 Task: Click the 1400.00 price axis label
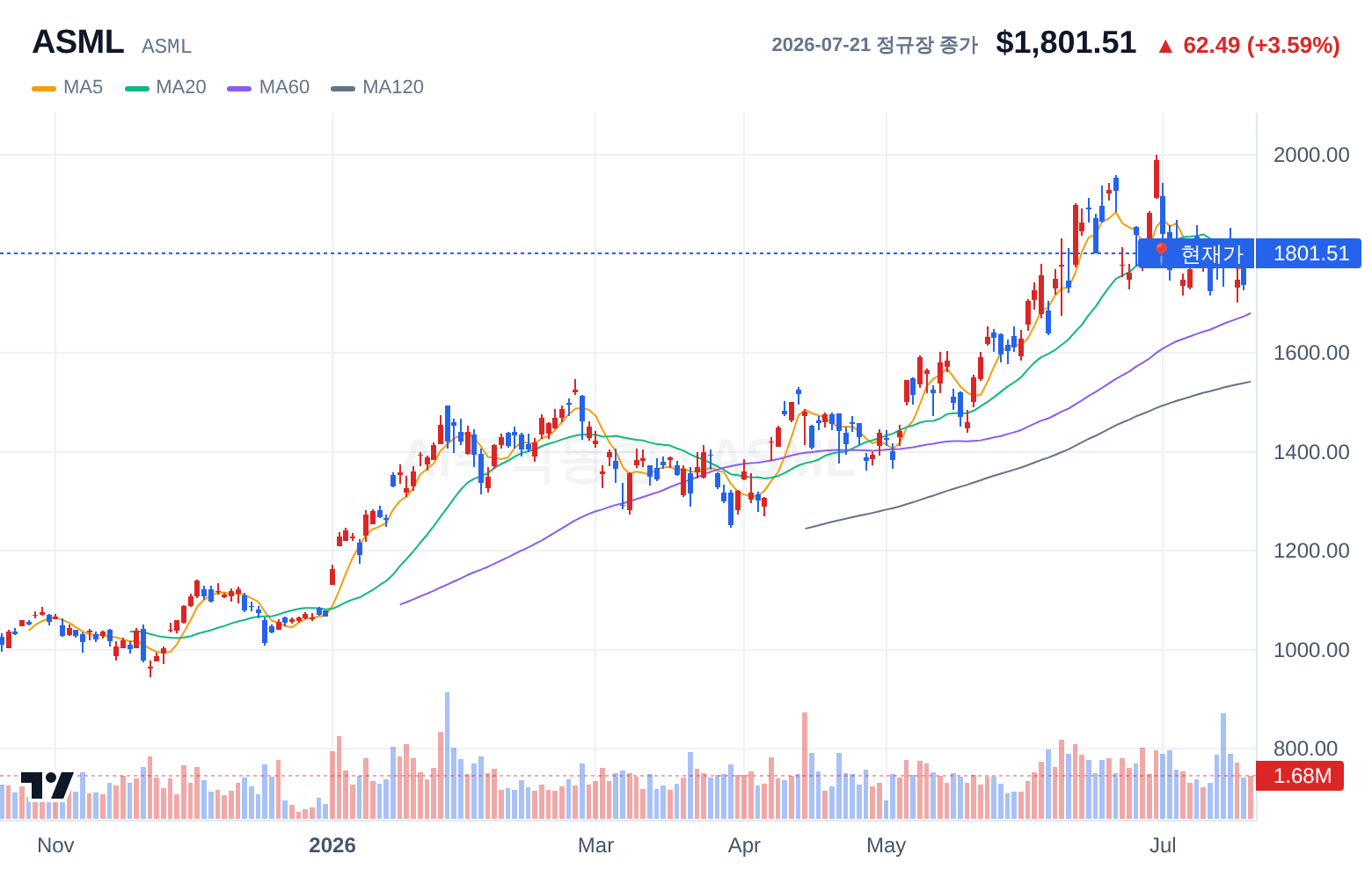[1311, 452]
